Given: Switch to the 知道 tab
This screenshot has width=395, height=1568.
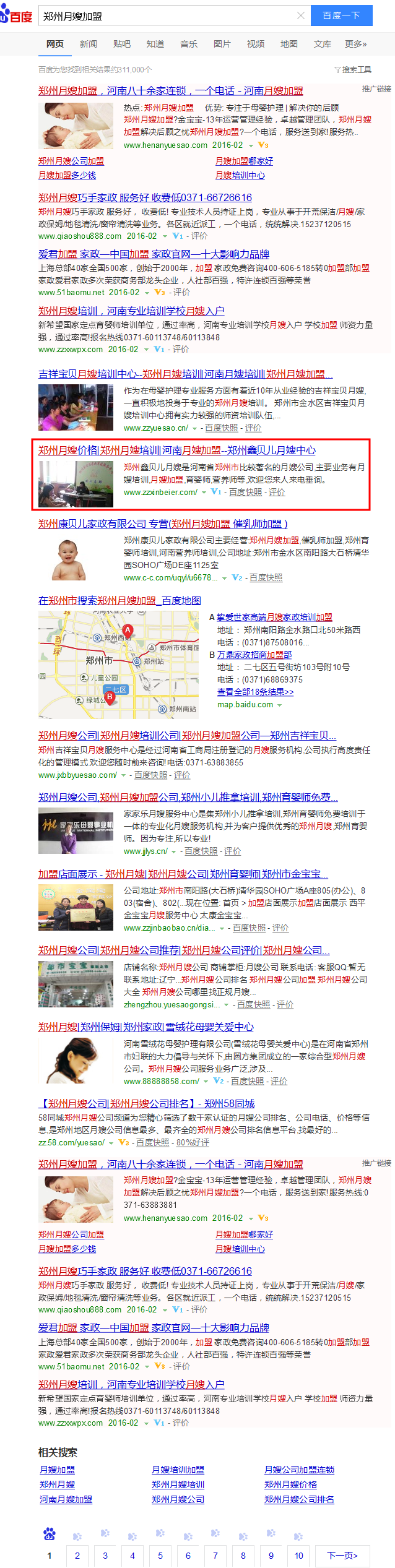Looking at the screenshot, I should [x=155, y=44].
